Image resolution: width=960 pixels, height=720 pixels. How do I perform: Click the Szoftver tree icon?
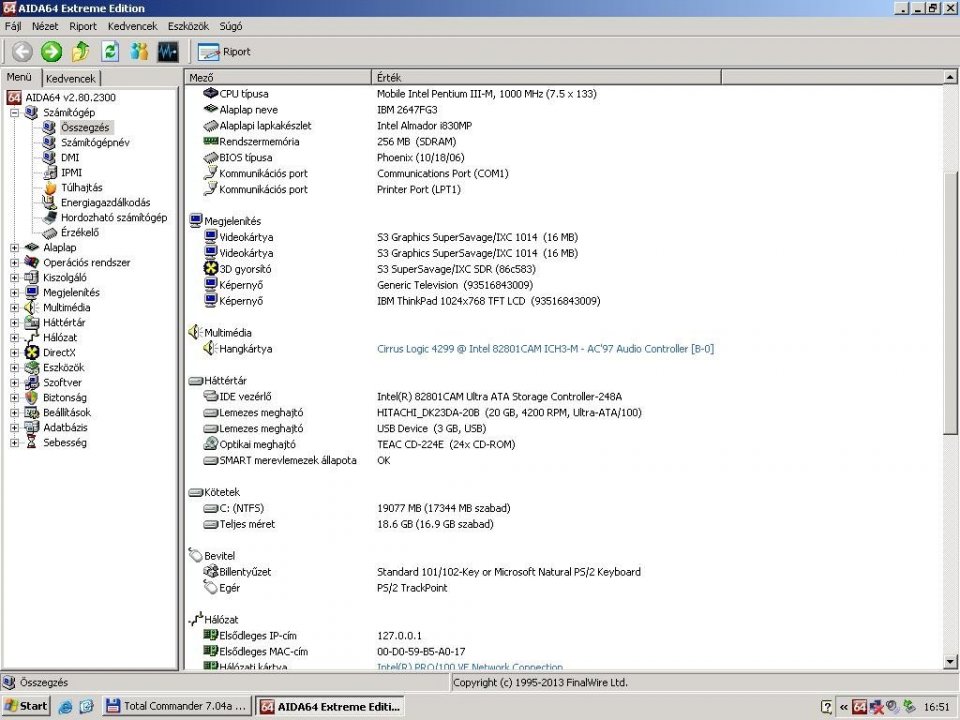(32, 383)
